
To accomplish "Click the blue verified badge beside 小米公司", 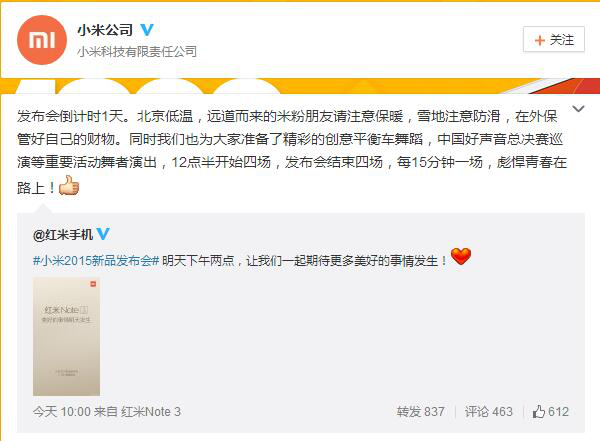I will click(x=147, y=29).
